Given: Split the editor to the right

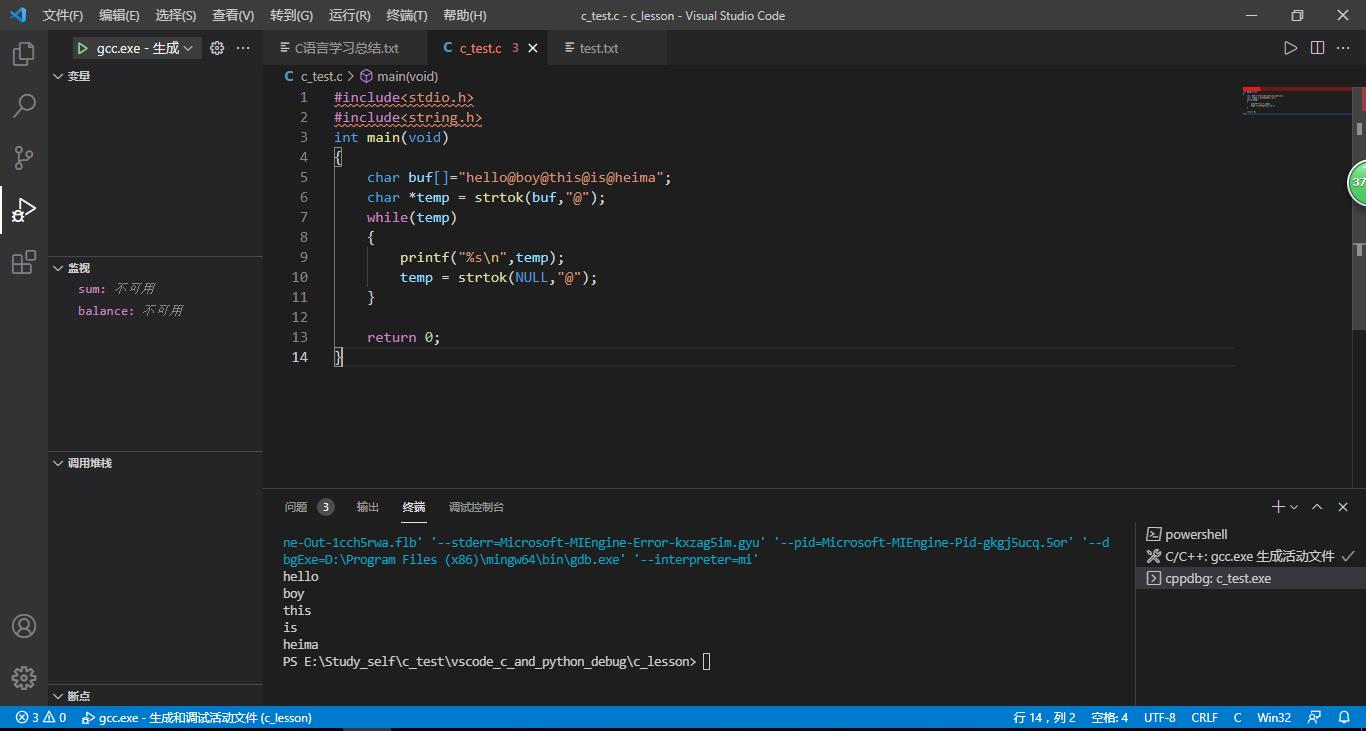Looking at the screenshot, I should point(1317,48).
